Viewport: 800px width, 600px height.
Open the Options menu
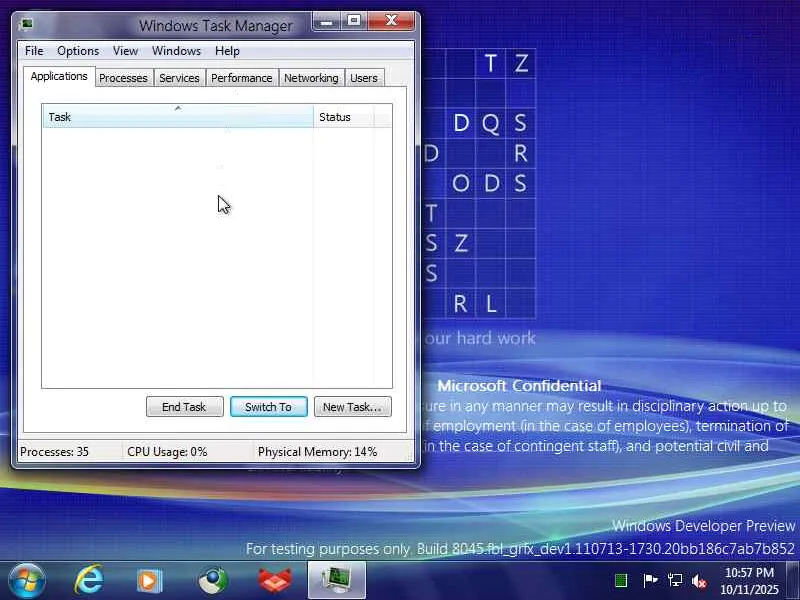[78, 51]
